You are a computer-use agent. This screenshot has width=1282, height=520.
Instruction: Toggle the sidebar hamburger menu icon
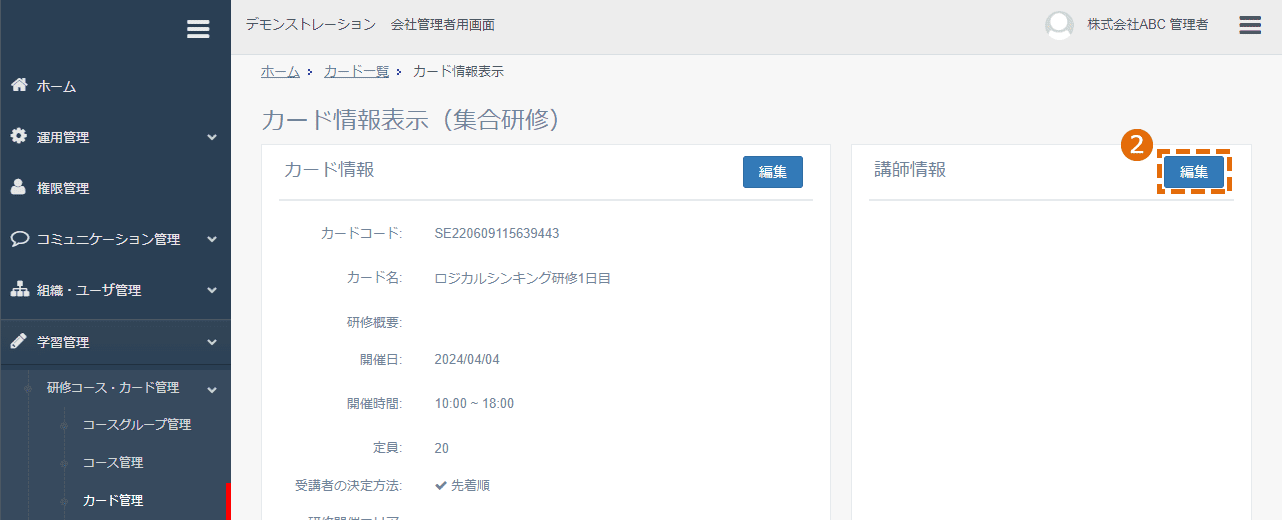[198, 29]
